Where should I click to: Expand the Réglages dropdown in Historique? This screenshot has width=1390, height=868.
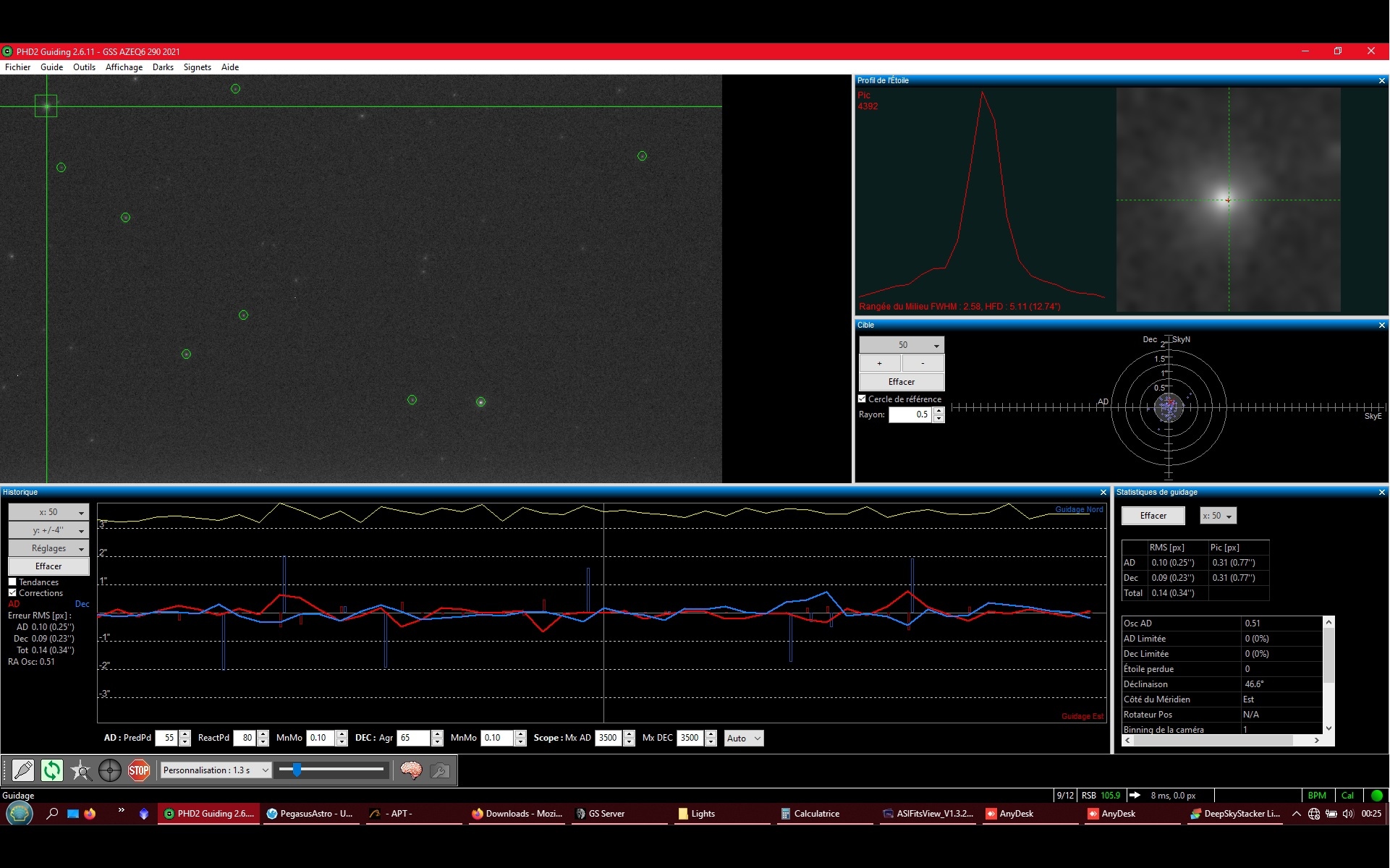(48, 548)
